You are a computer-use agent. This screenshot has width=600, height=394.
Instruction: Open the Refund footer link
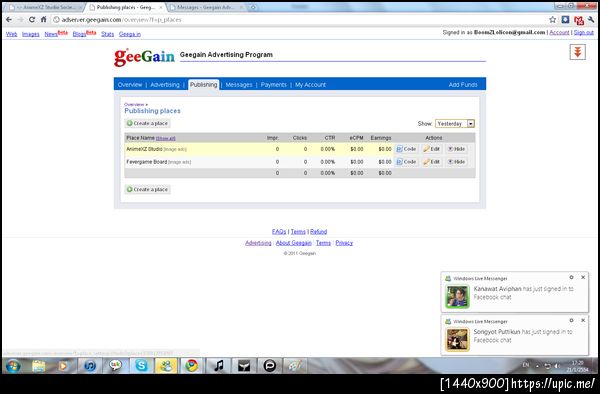[x=318, y=231]
